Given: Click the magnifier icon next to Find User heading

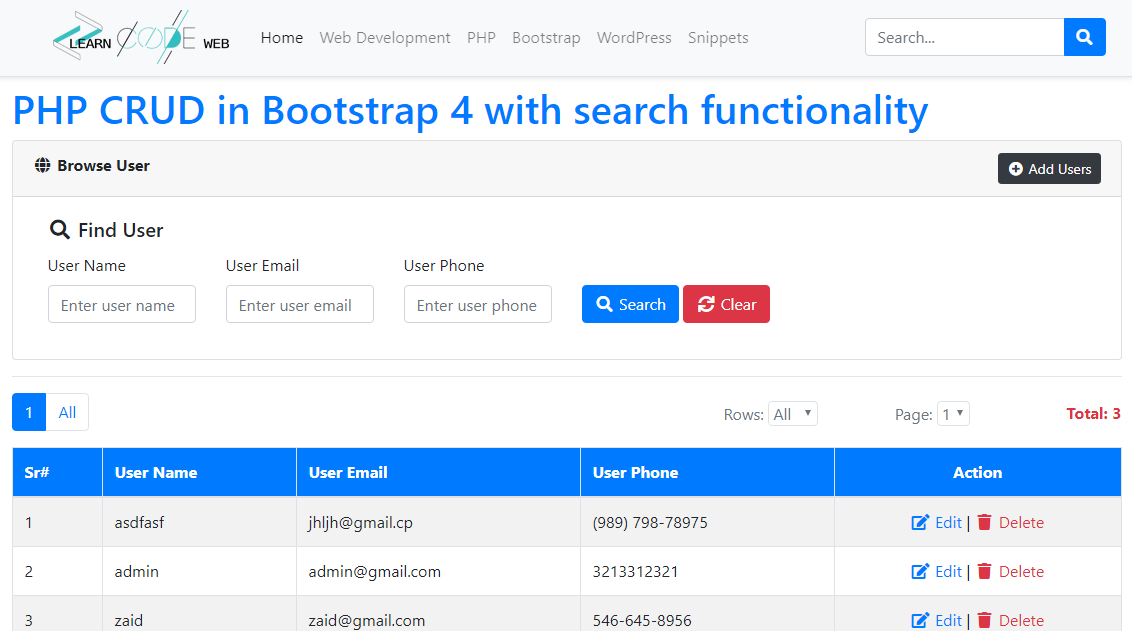Looking at the screenshot, I should pos(60,229).
